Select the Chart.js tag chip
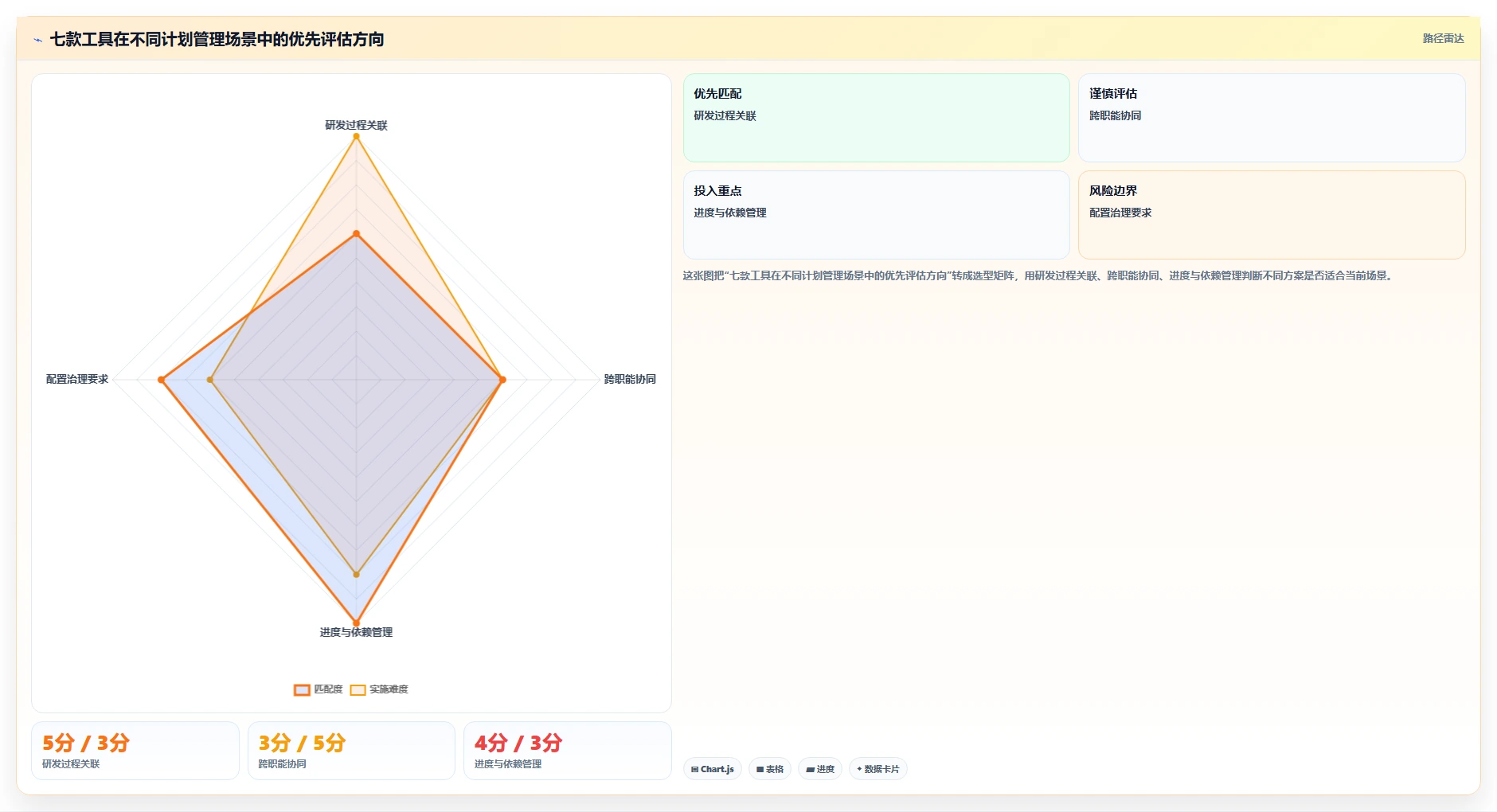The image size is (1497, 812). pos(713,769)
